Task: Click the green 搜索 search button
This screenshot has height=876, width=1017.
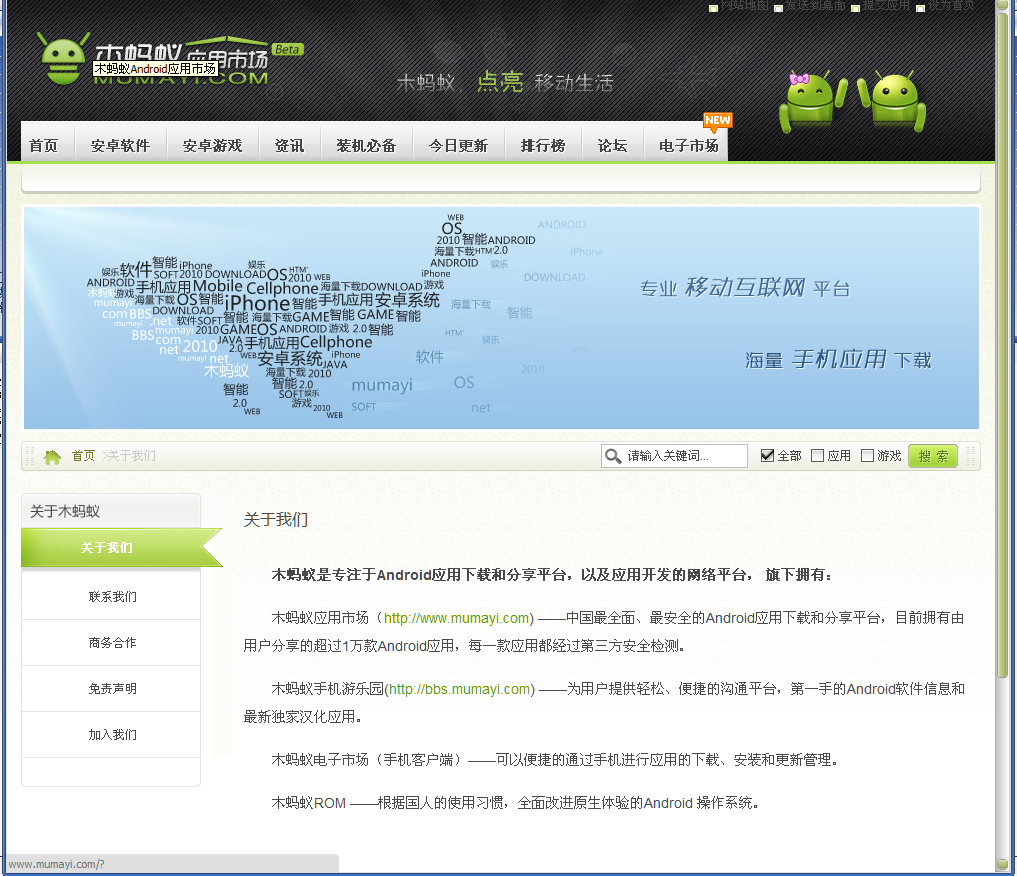Action: point(932,456)
